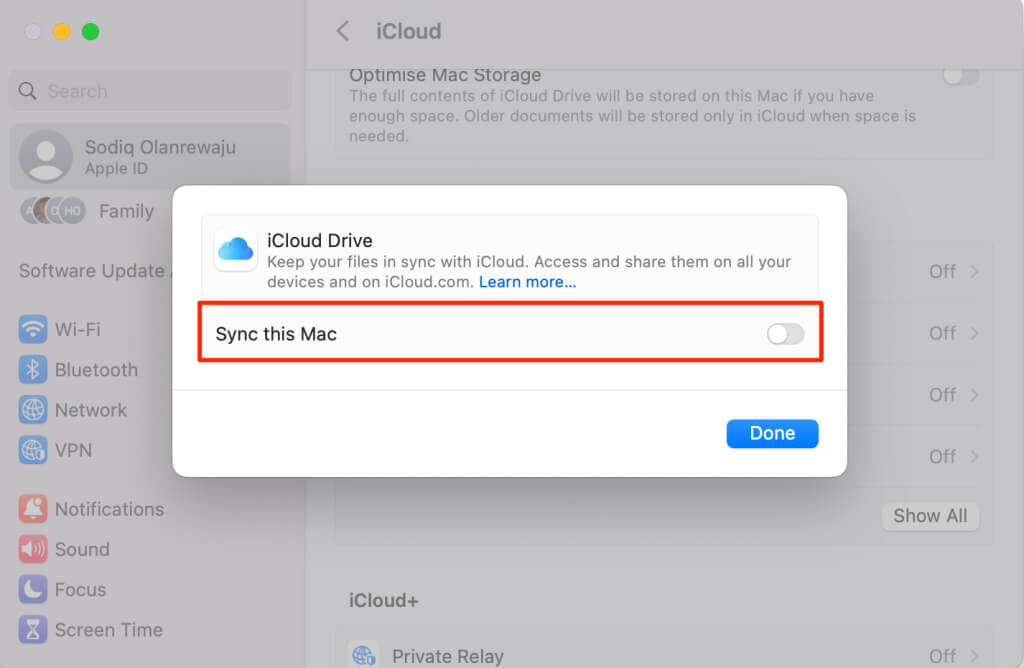The height and width of the screenshot is (668, 1024).
Task: Click the Notifications bell icon
Action: point(33,509)
